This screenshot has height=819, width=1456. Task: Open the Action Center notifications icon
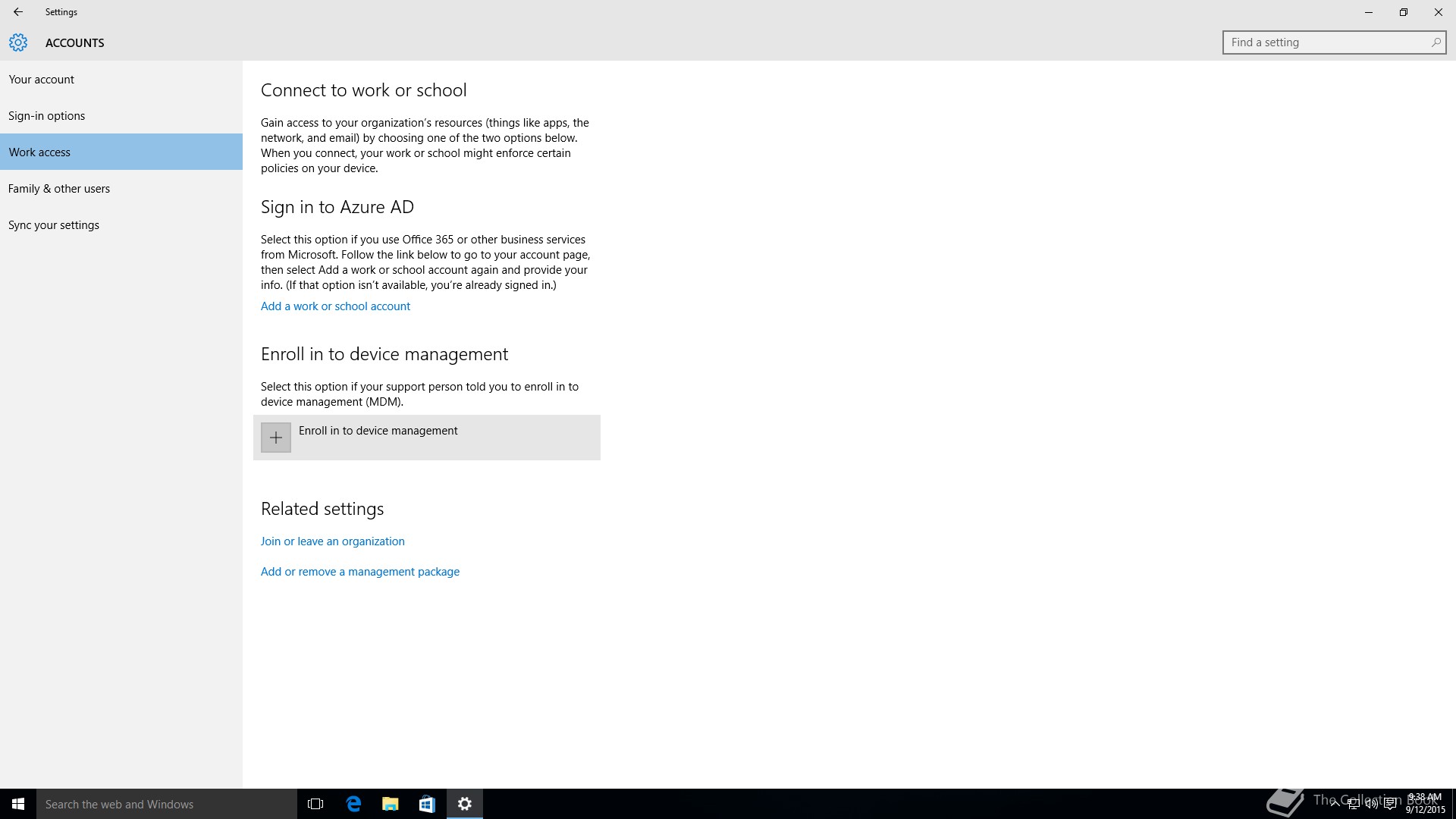tap(1390, 804)
